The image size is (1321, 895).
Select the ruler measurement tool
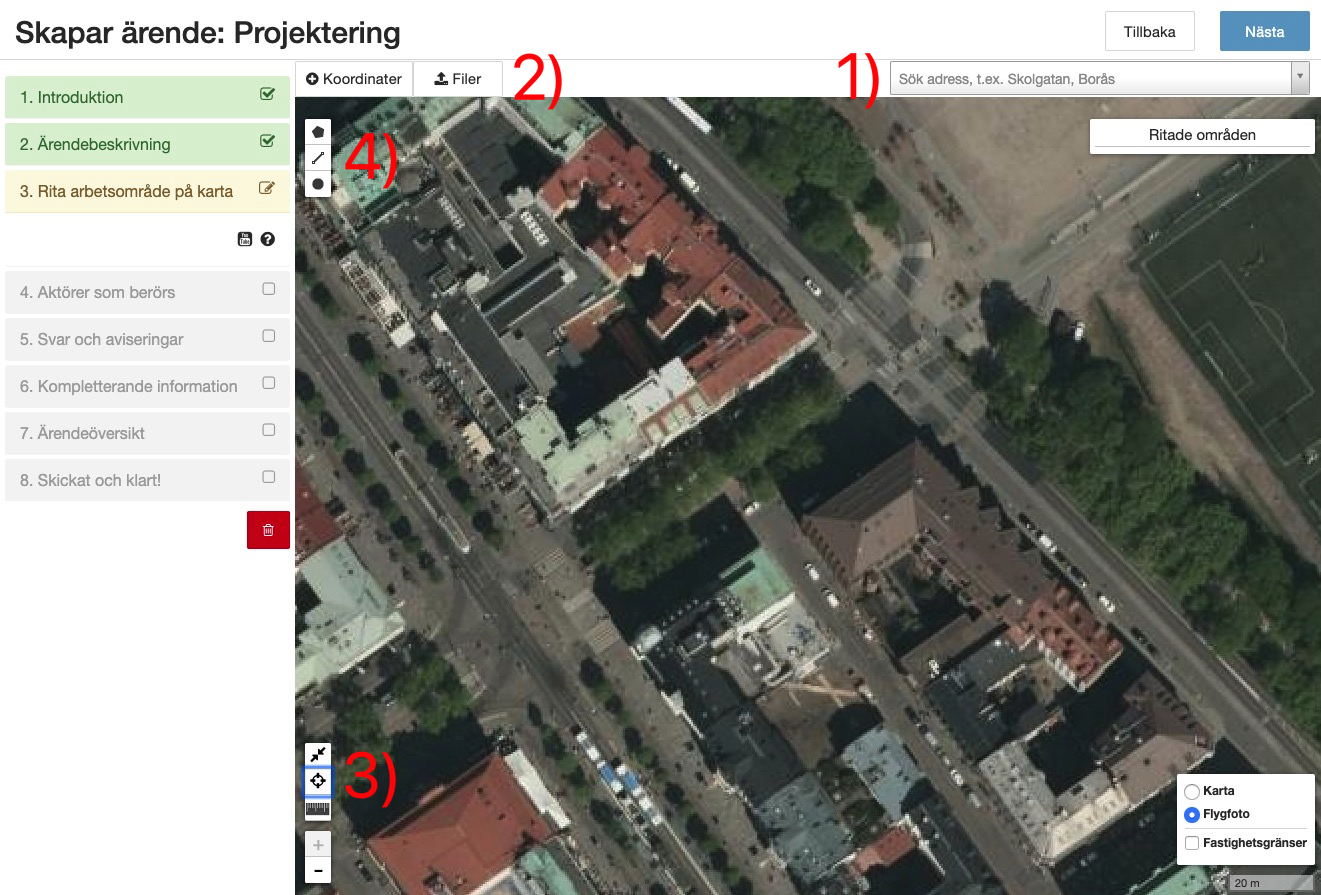tap(317, 808)
